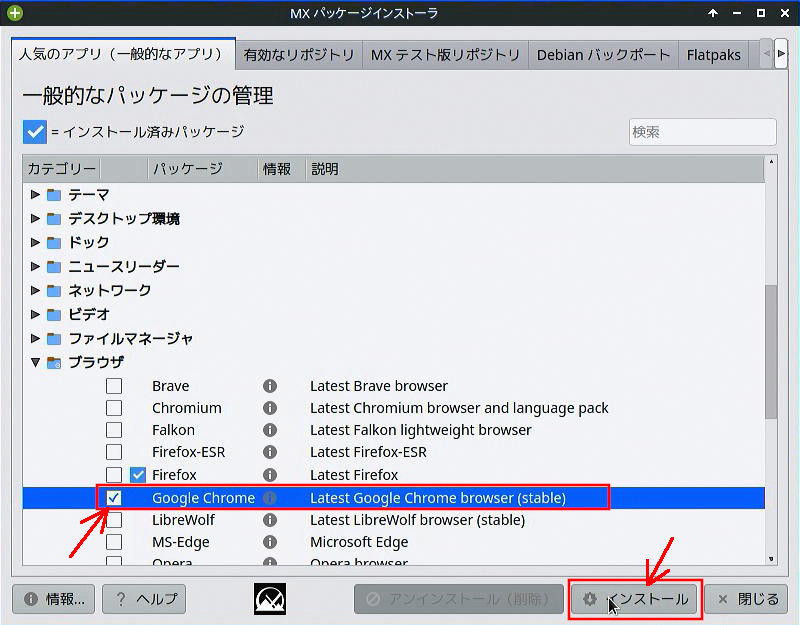Screen dimensions: 800x625
Task: Uncheck the Google Chrome checkbox
Action: pos(114,497)
